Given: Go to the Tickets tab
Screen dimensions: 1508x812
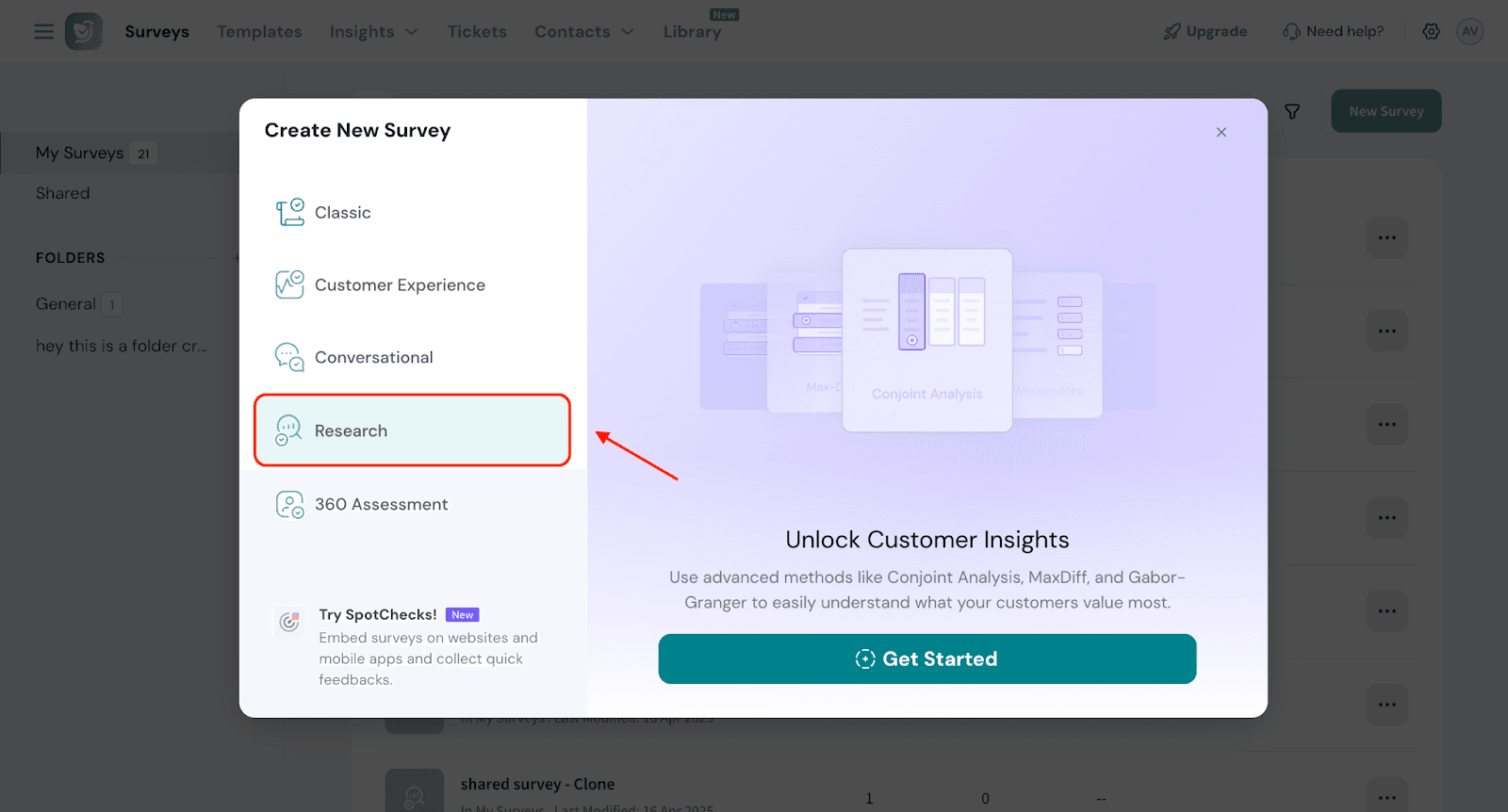Looking at the screenshot, I should point(477,32).
